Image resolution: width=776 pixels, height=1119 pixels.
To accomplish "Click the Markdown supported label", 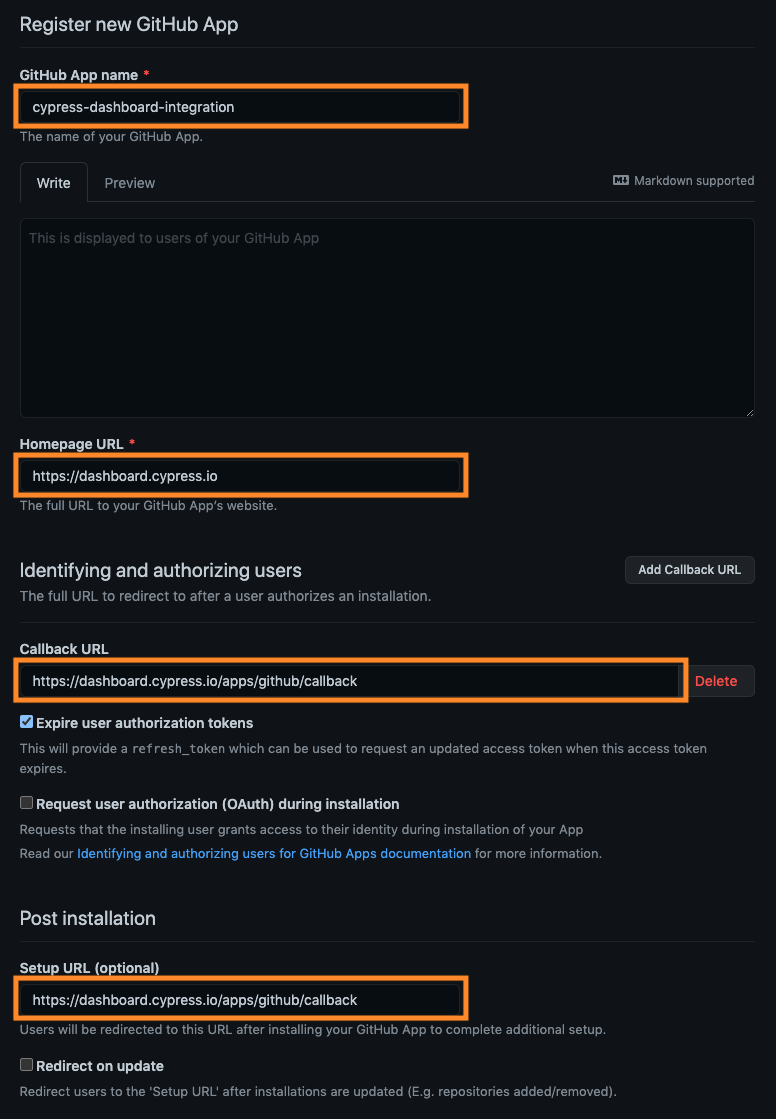I will (694, 180).
